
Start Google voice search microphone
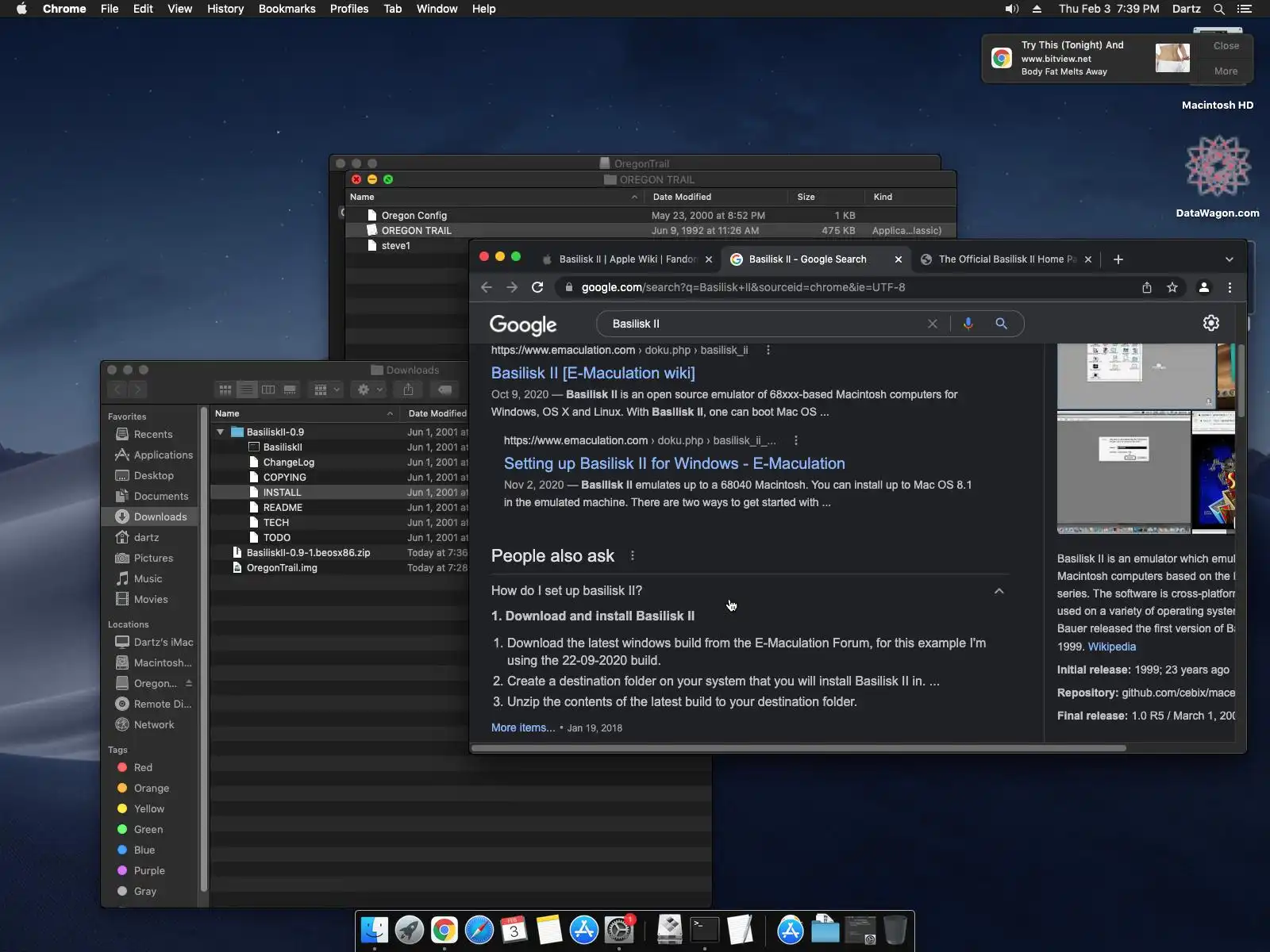click(x=968, y=324)
